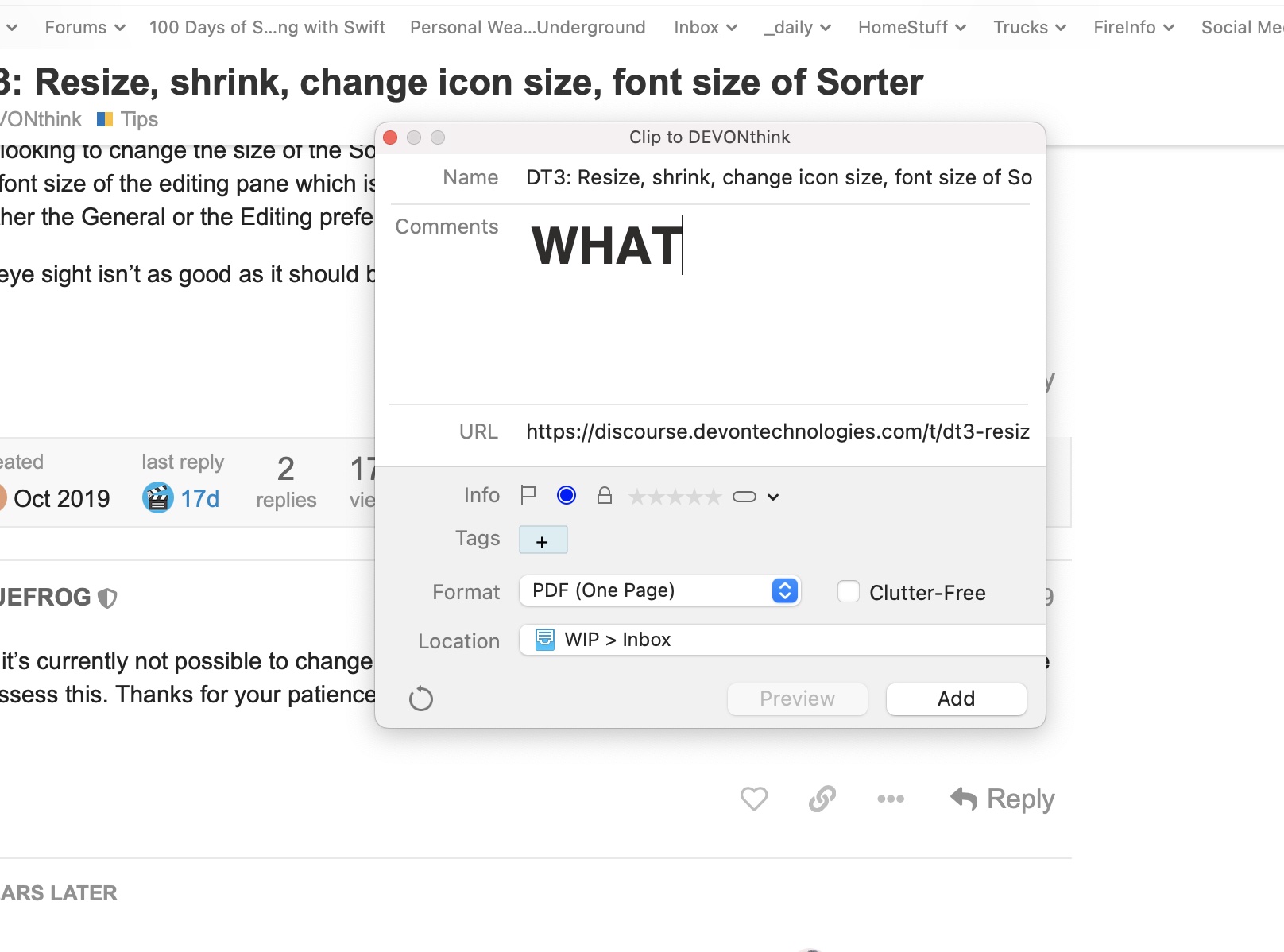This screenshot has height=952, width=1284.
Task: Open the FireInfo bookmarks folder
Action: tap(1134, 27)
